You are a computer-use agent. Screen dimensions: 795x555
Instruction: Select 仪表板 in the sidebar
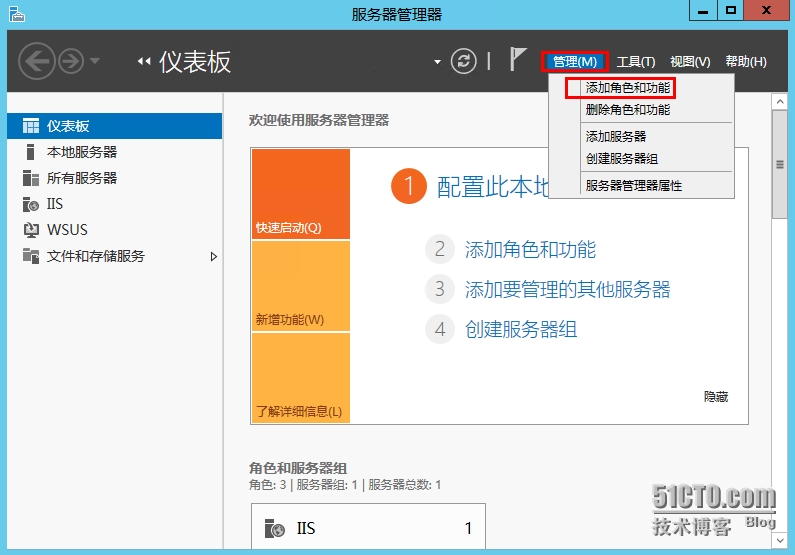pos(115,126)
